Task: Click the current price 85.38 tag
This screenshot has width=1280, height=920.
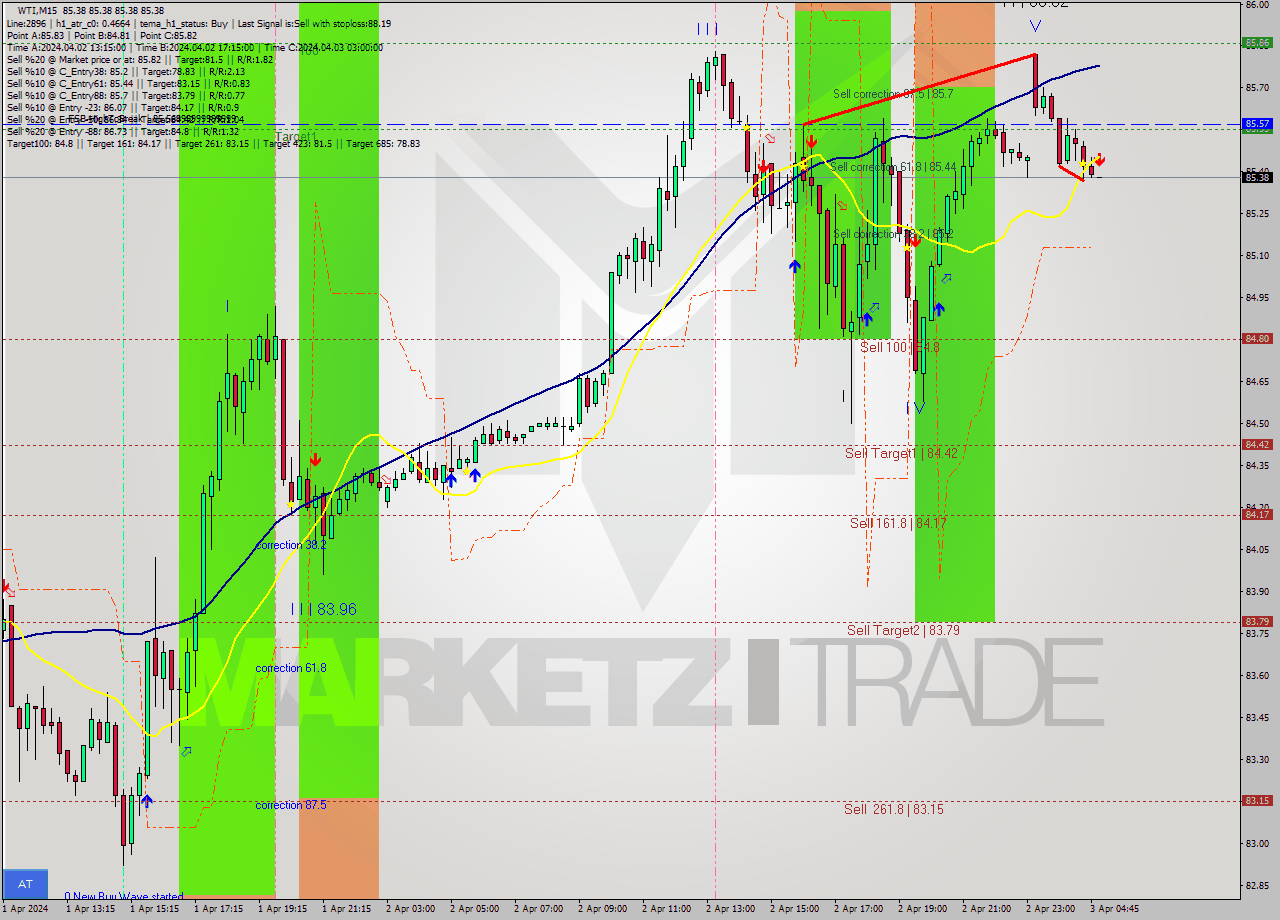Action: tap(1257, 177)
